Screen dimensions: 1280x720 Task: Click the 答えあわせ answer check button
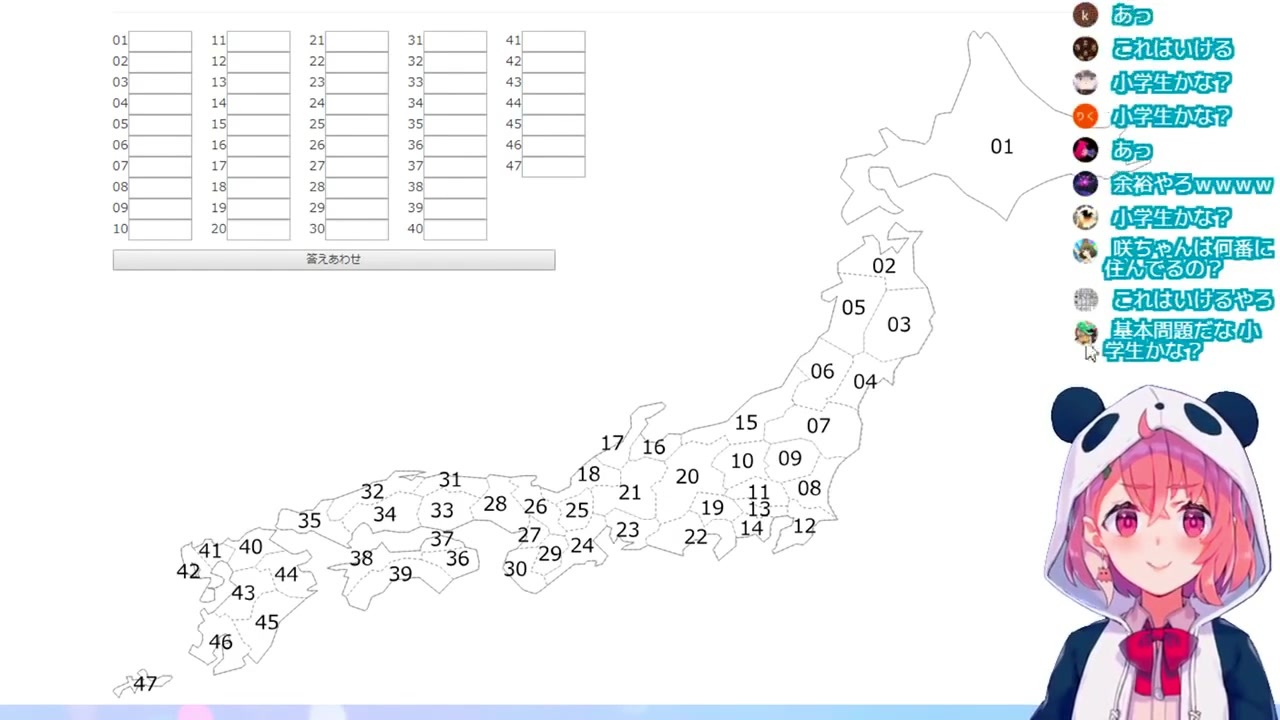[334, 260]
